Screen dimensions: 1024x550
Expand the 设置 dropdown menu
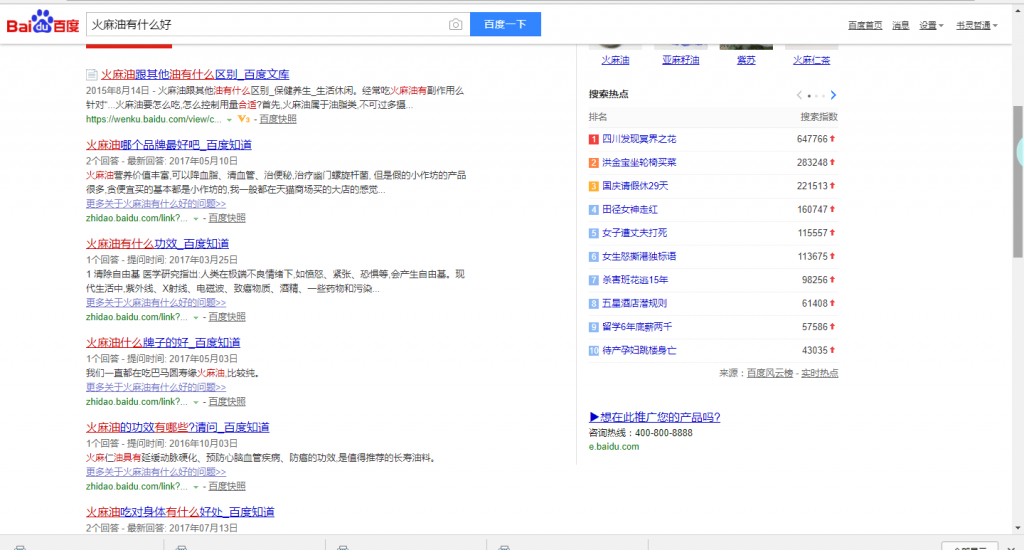(931, 25)
